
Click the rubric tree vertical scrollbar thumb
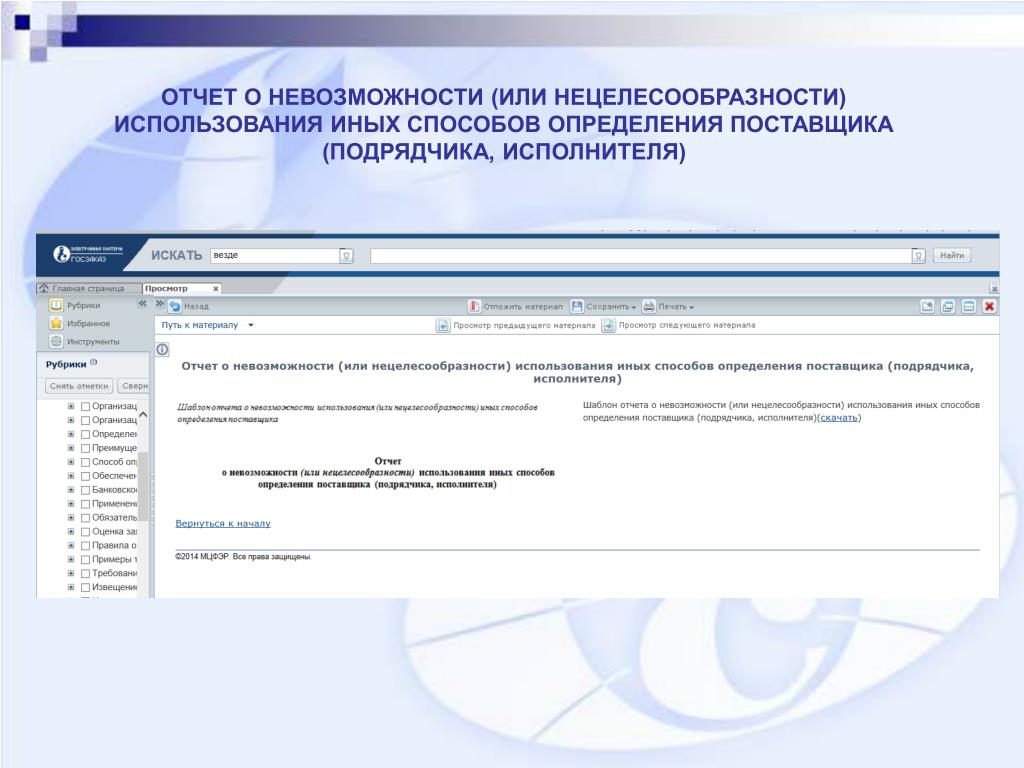tap(143, 485)
